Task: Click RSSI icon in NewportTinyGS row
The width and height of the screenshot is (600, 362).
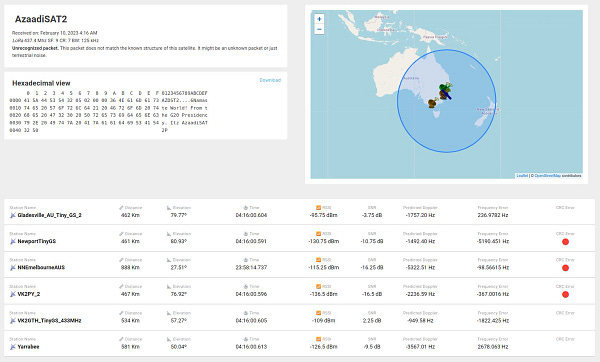Action: pos(318,233)
